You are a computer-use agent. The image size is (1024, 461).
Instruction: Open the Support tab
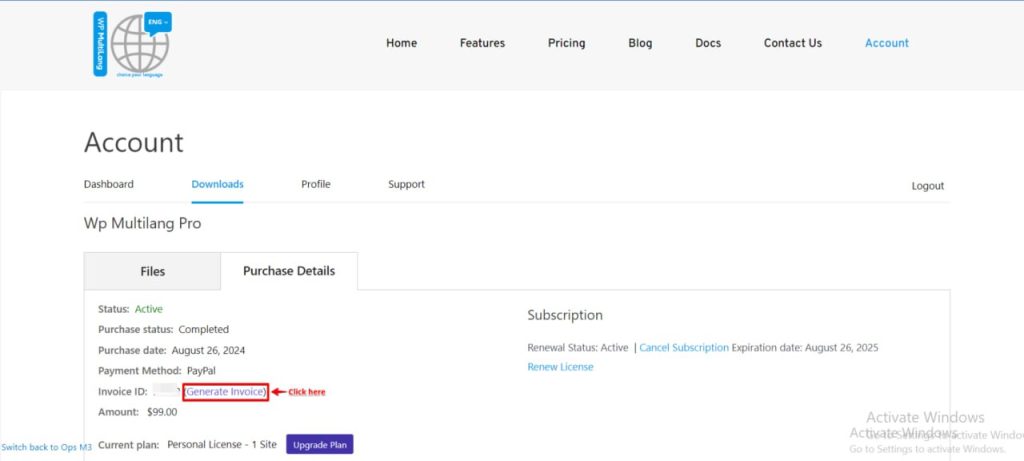pyautogui.click(x=406, y=184)
